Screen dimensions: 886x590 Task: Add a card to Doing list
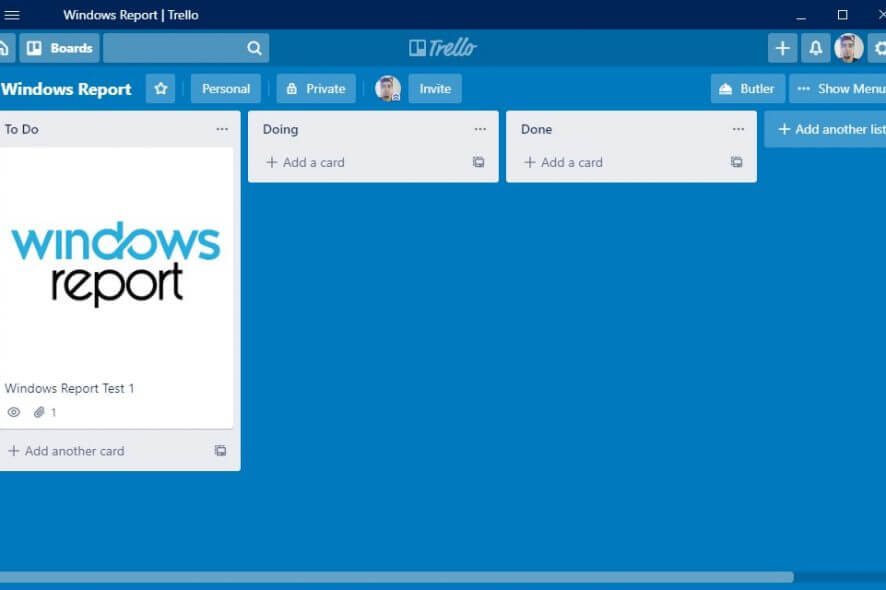[x=306, y=163]
